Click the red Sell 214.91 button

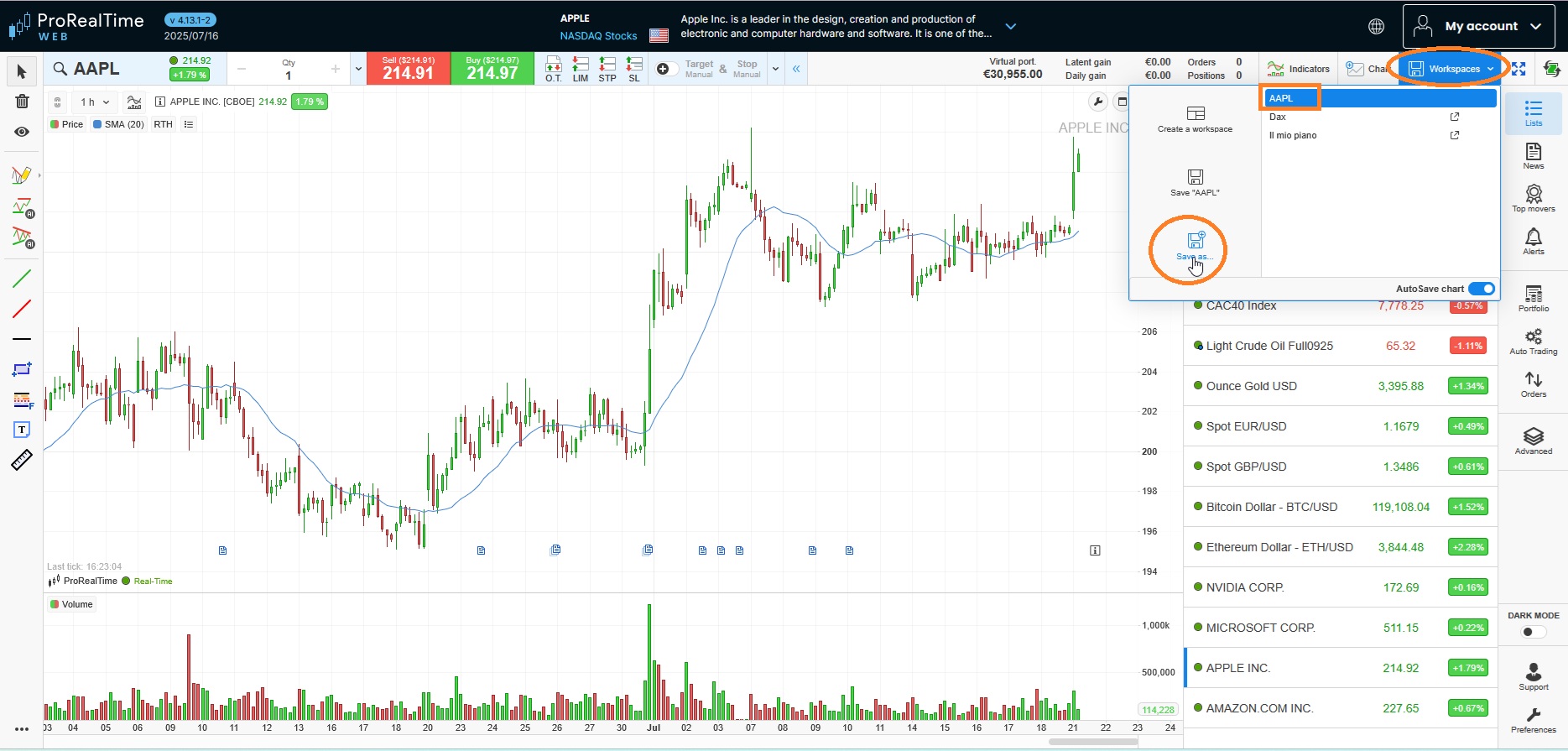pos(409,69)
